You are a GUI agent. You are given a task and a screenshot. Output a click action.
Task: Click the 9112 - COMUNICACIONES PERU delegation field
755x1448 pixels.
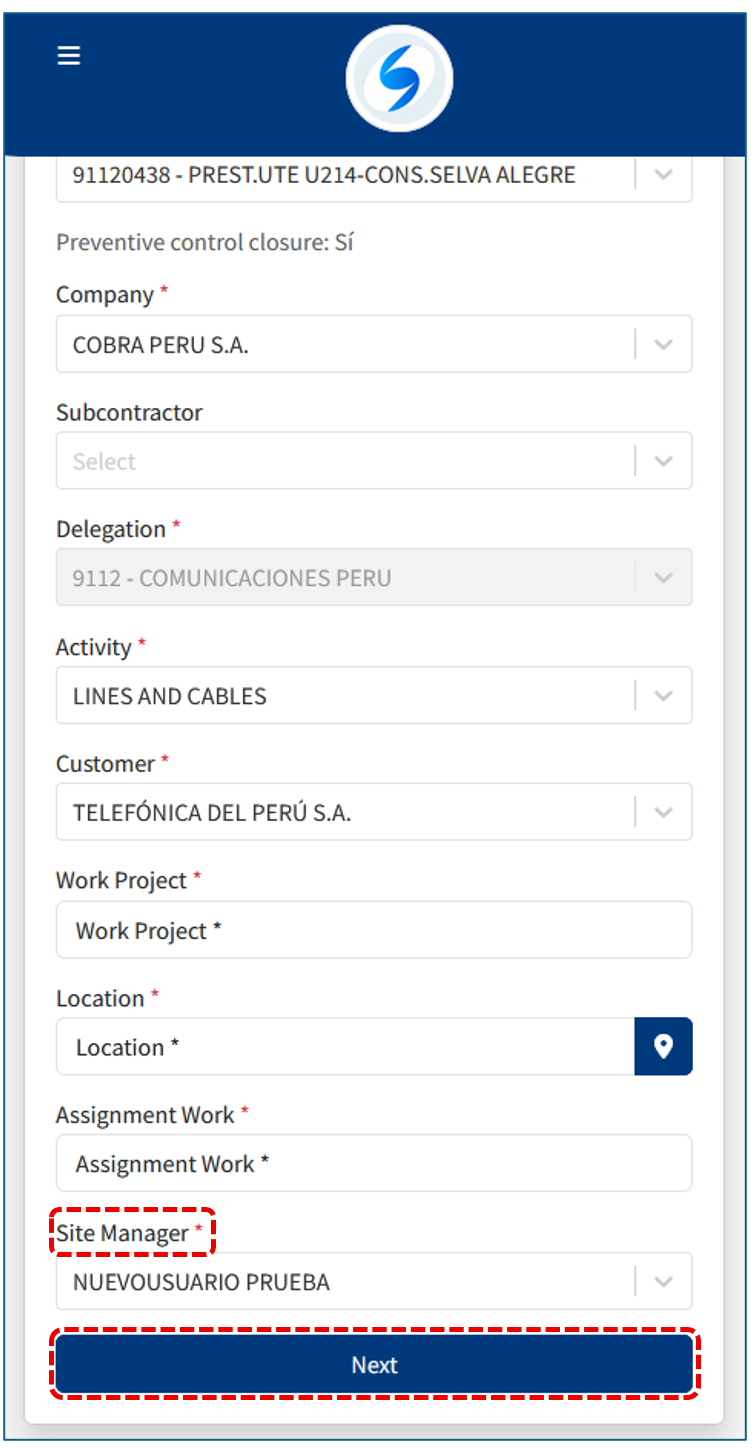(232, 578)
